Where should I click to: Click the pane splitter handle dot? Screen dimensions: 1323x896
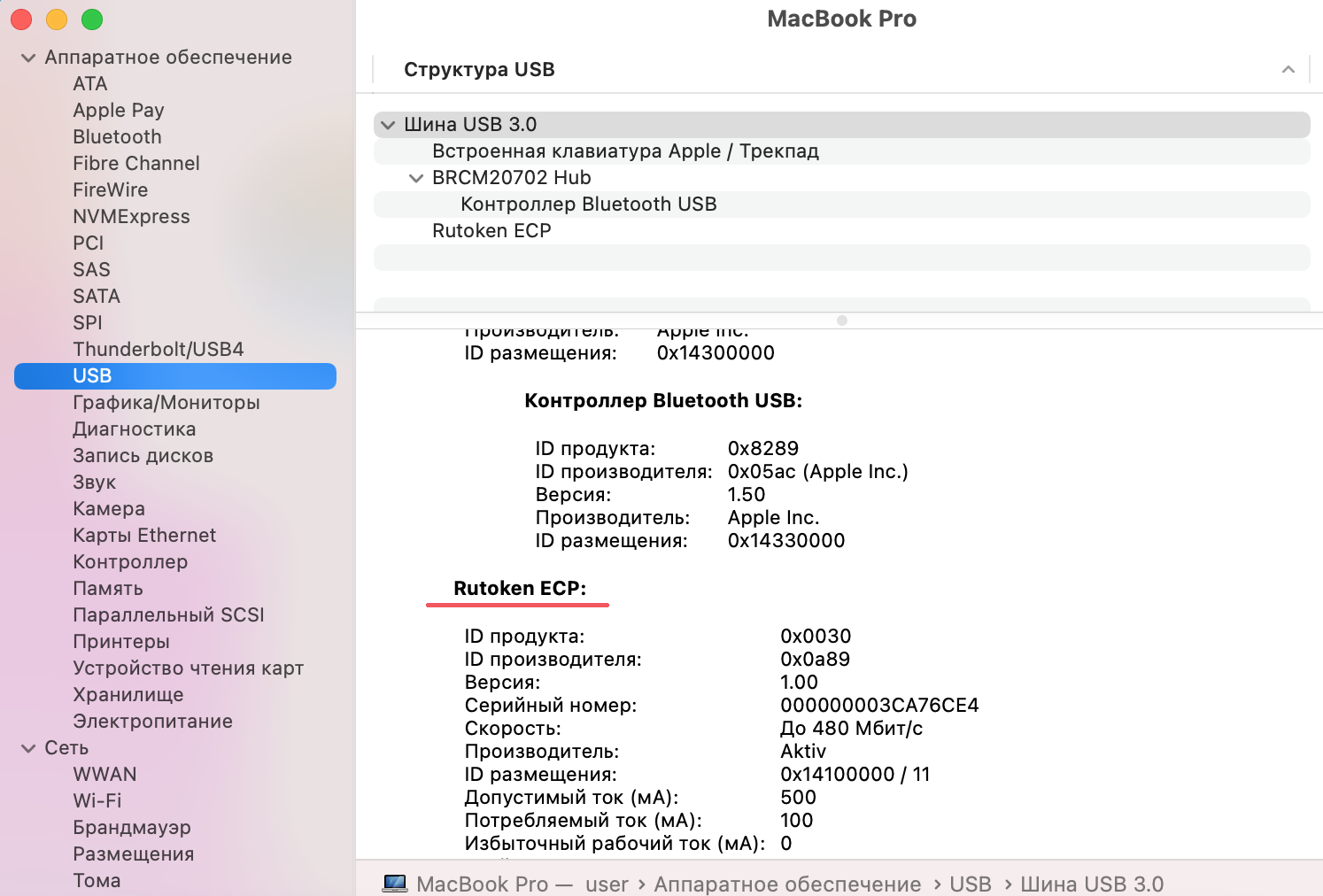[x=842, y=321]
